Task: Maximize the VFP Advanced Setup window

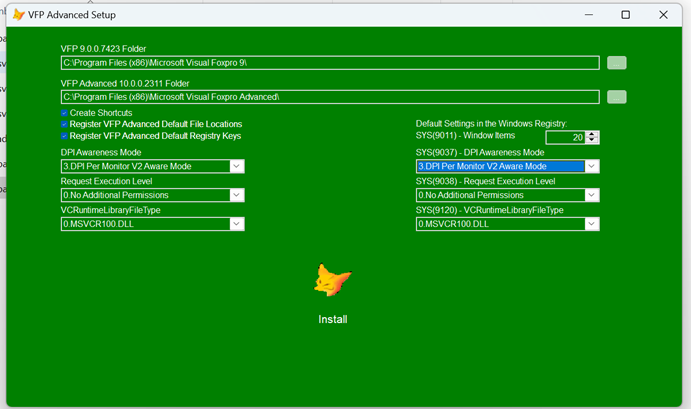Action: (x=625, y=15)
